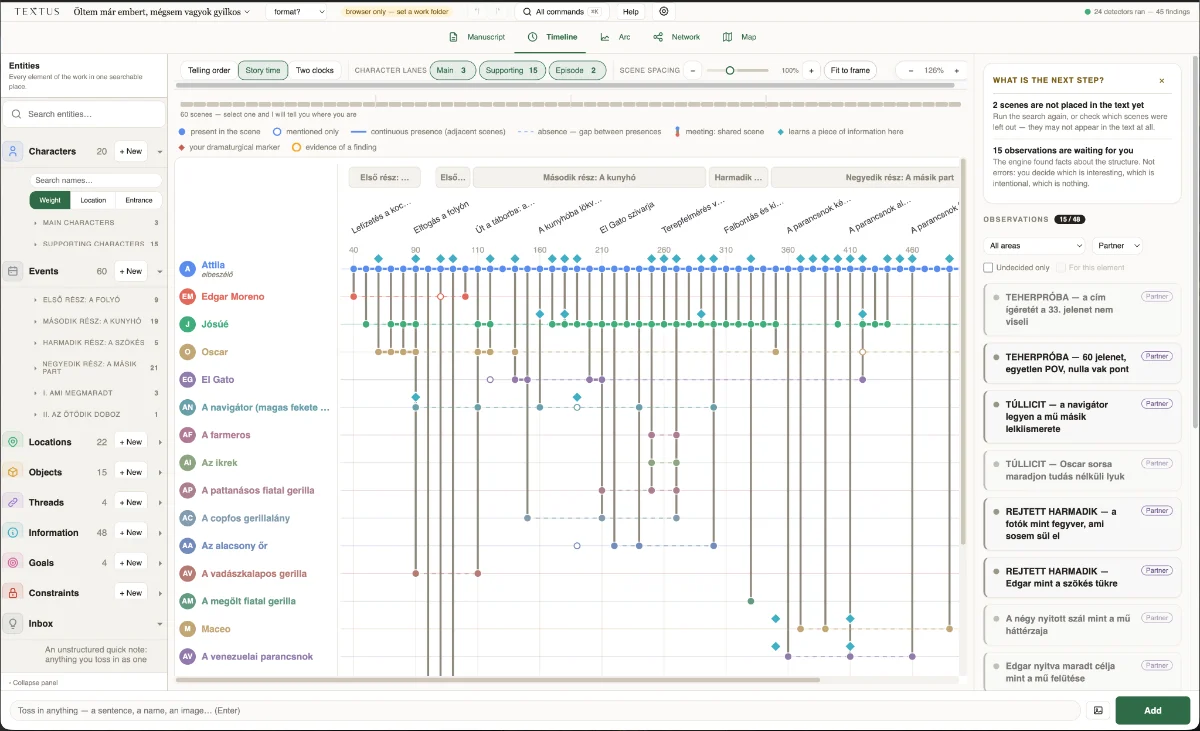
Task: Decrease scene spacing with minus button
Action: (x=692, y=71)
